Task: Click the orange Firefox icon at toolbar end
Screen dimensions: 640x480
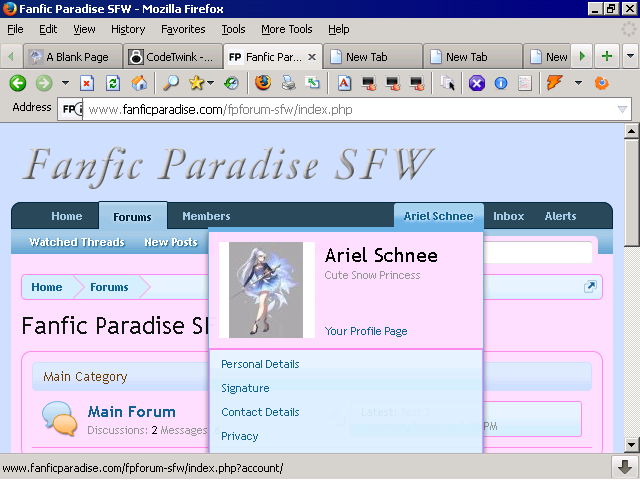Action: coord(602,83)
